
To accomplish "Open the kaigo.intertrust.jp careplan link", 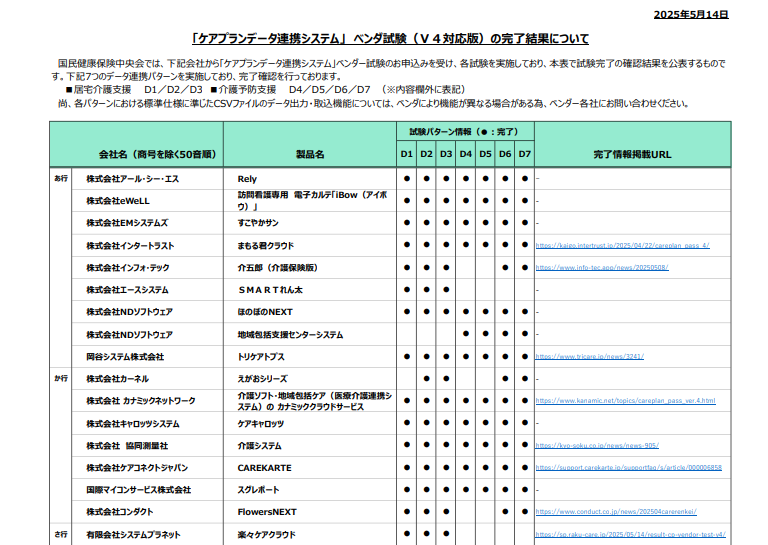I will tap(622, 245).
